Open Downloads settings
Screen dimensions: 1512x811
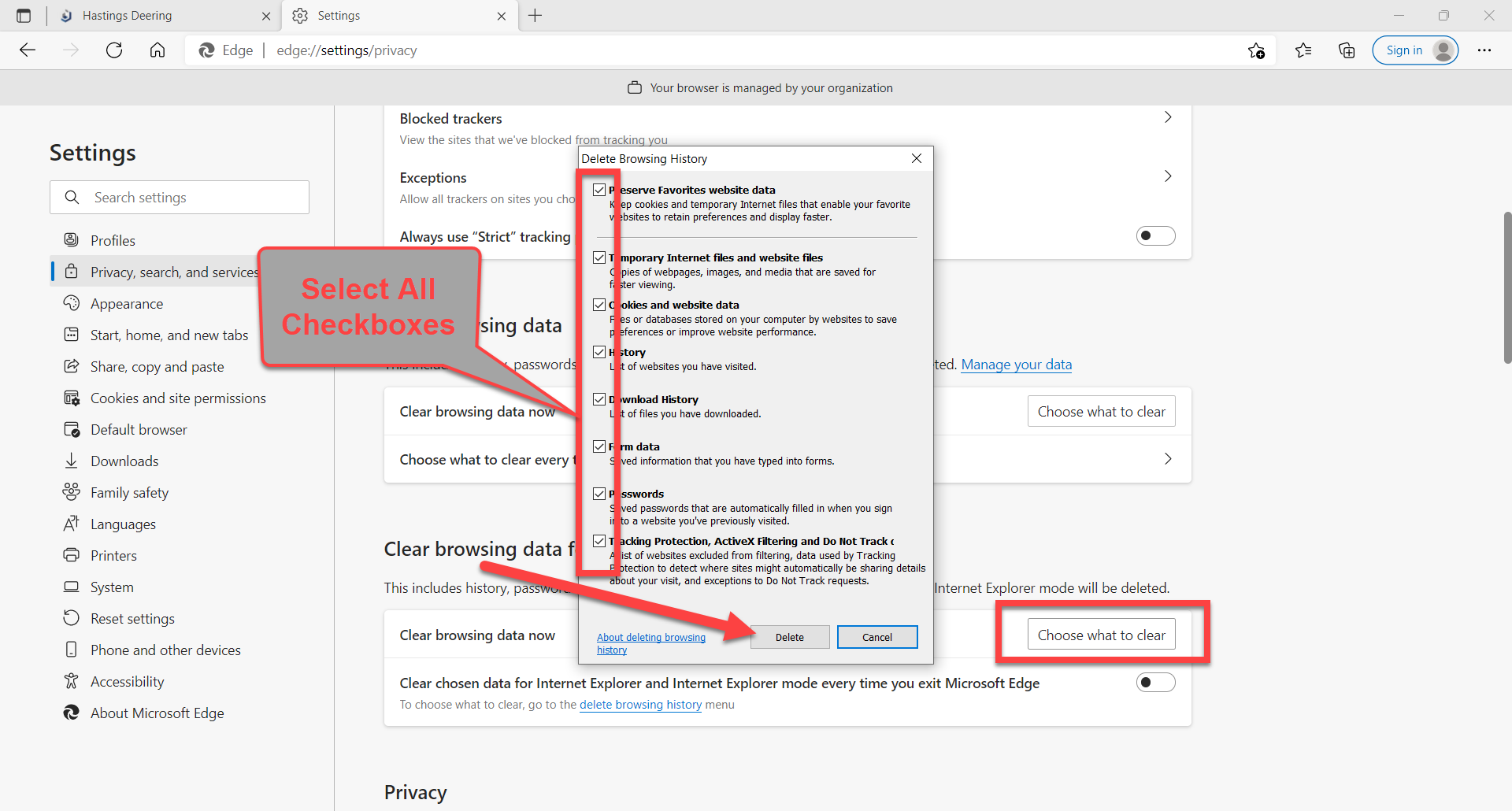click(x=124, y=461)
